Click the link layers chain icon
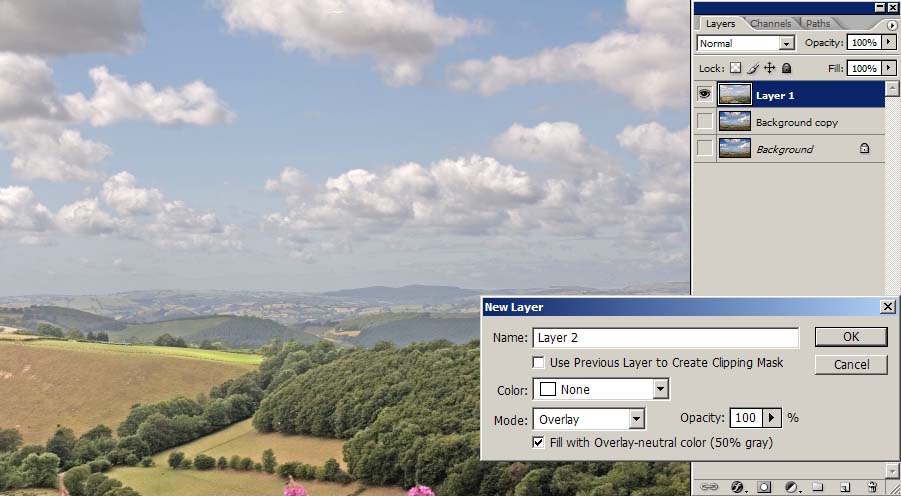 tap(709, 487)
